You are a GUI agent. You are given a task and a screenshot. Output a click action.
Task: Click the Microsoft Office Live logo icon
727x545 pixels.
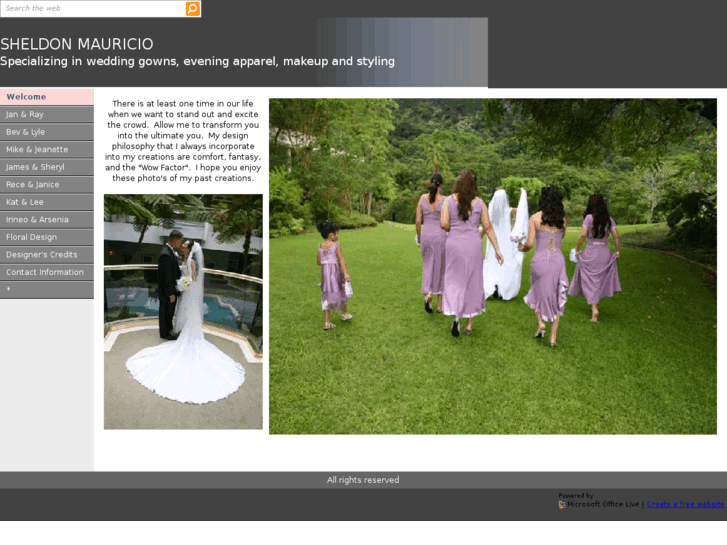(562, 504)
